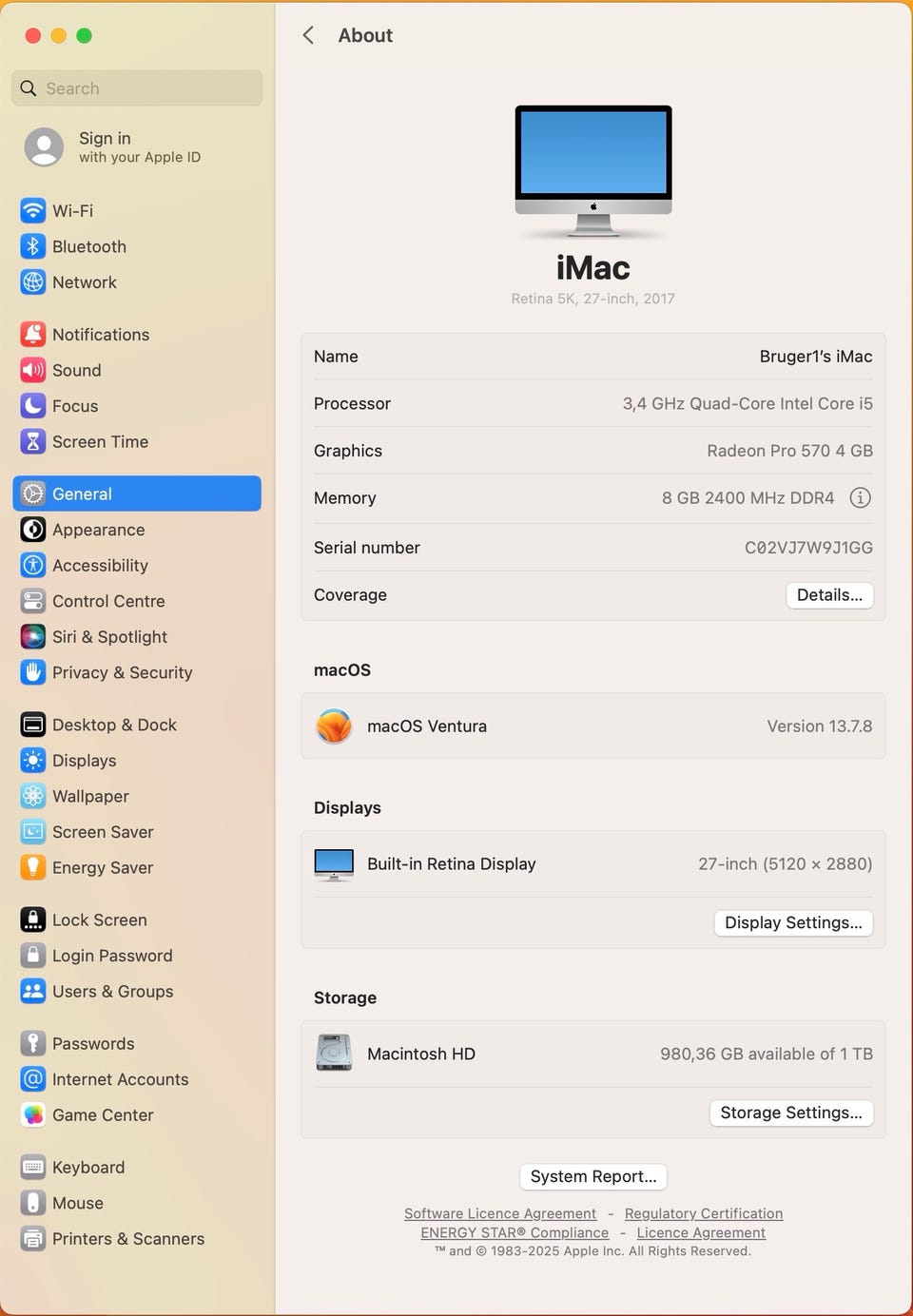Open Software Licence Agreement link
Viewport: 913px width, 1316px height.
(x=500, y=1213)
